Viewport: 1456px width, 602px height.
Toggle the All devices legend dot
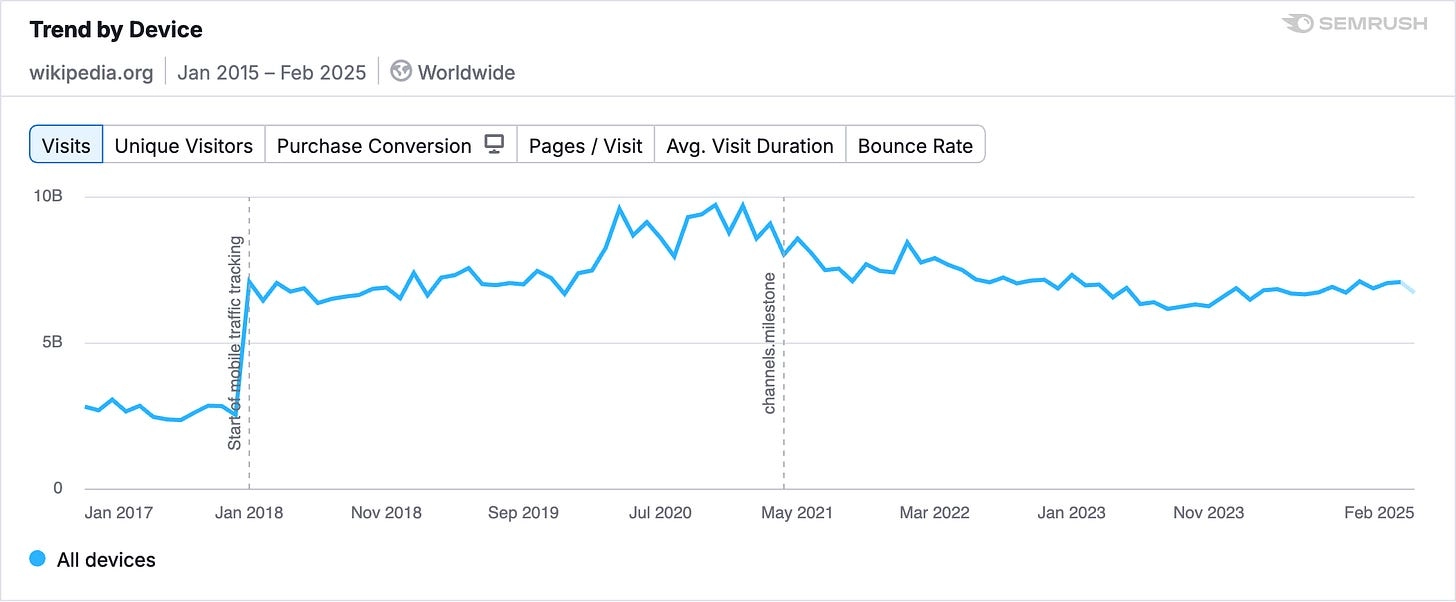[38, 559]
